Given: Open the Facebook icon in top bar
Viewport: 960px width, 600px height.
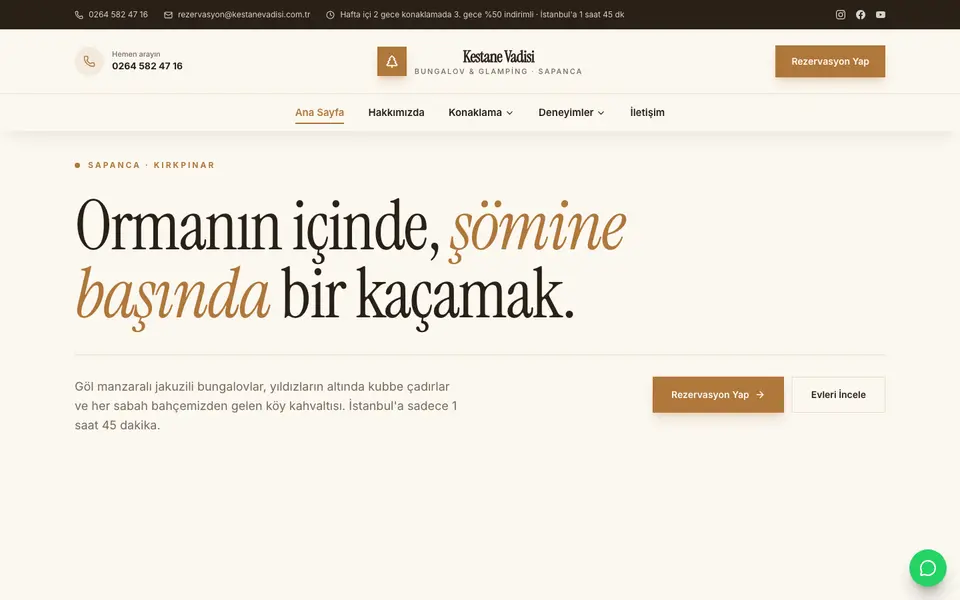Looking at the screenshot, I should click(x=861, y=15).
